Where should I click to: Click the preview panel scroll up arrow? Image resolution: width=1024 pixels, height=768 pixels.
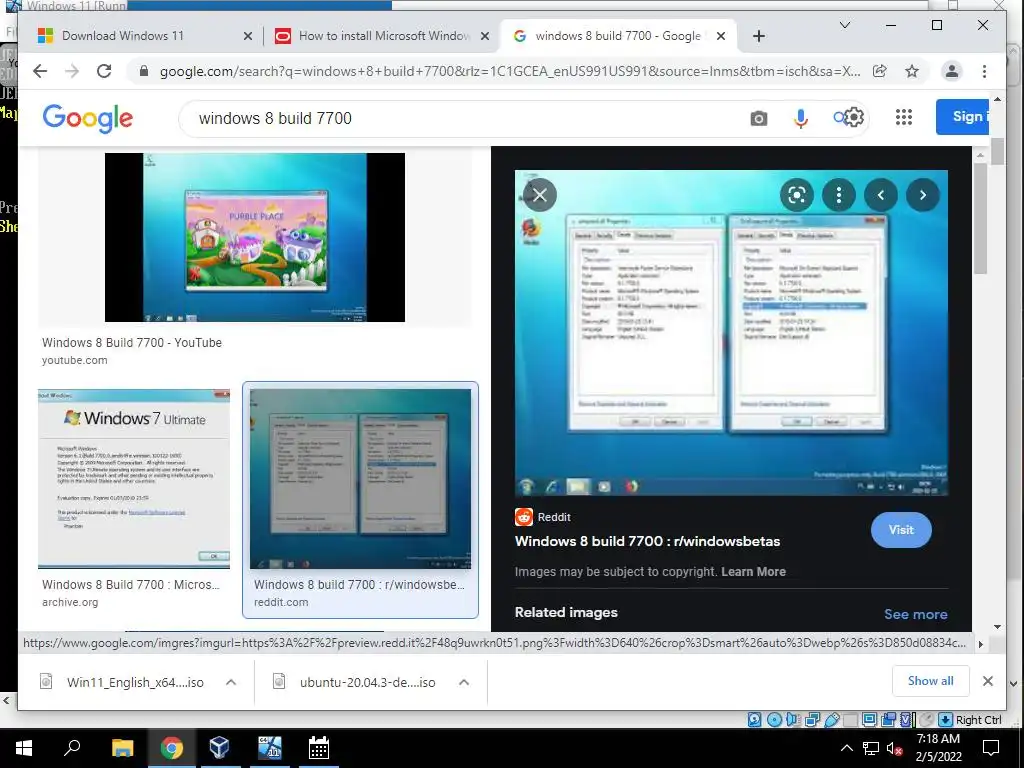[980, 155]
